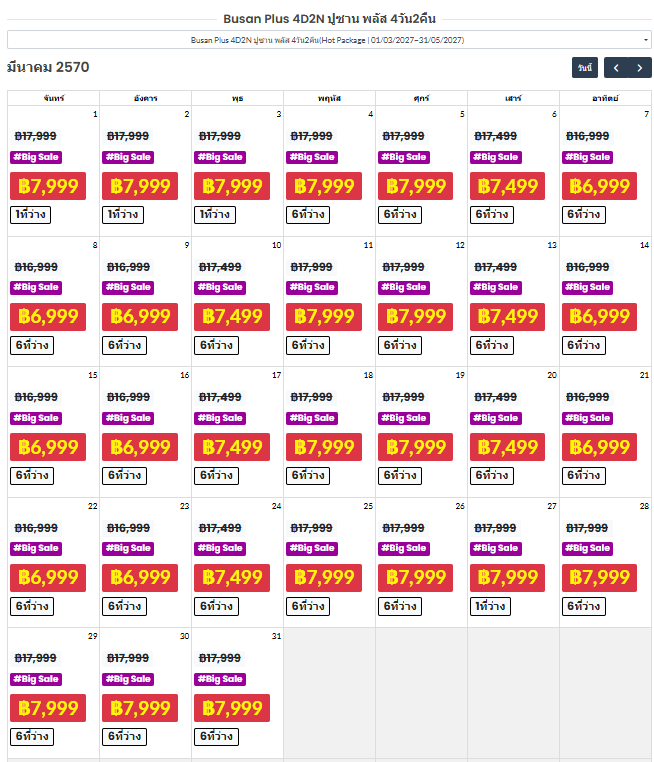Click the #Big Sale tag on March 14
The image size is (654, 762).
(587, 287)
